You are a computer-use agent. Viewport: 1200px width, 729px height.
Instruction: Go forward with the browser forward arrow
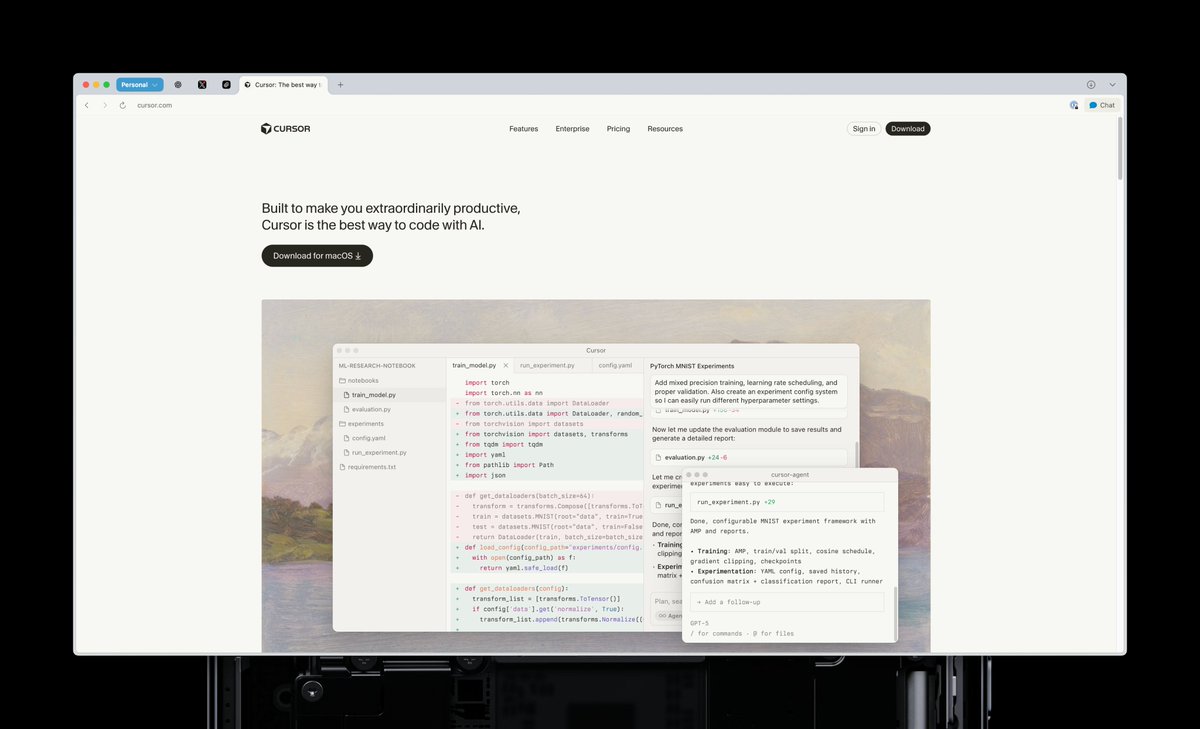tap(105, 105)
